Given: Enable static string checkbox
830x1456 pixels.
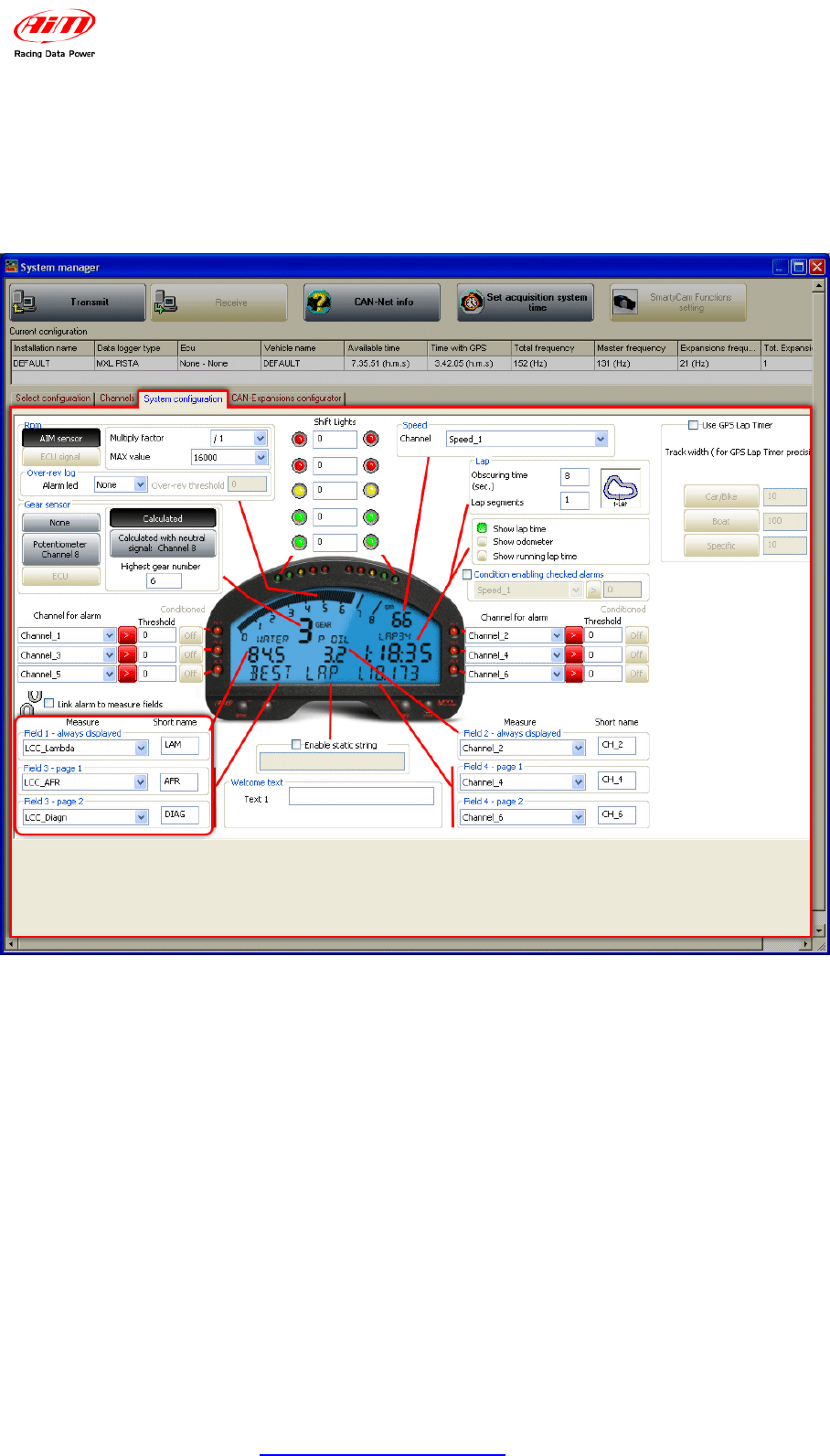Looking at the screenshot, I should coord(296,745).
